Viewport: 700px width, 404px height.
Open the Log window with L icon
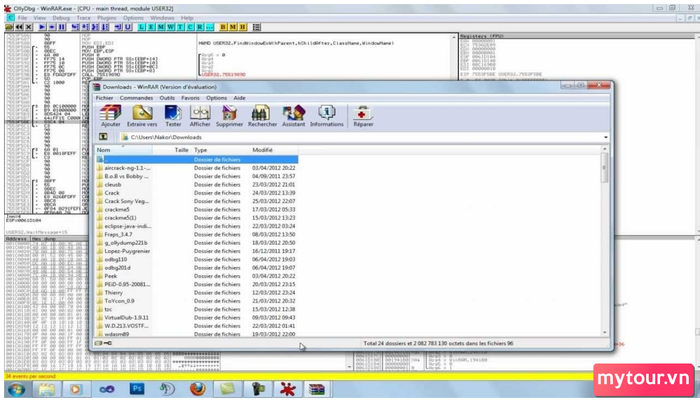tap(141, 27)
